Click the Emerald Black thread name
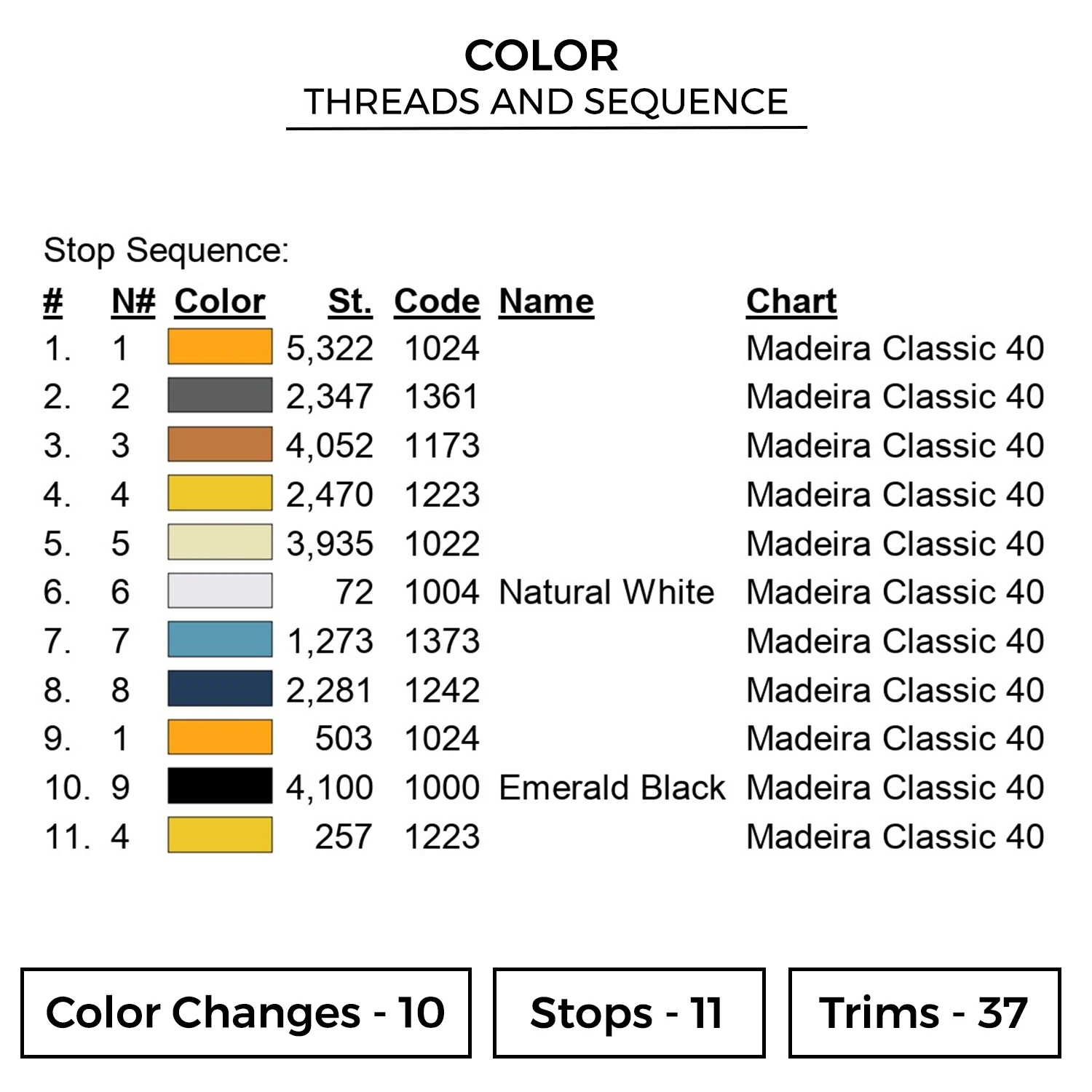The image size is (1092, 1092). 612,788
